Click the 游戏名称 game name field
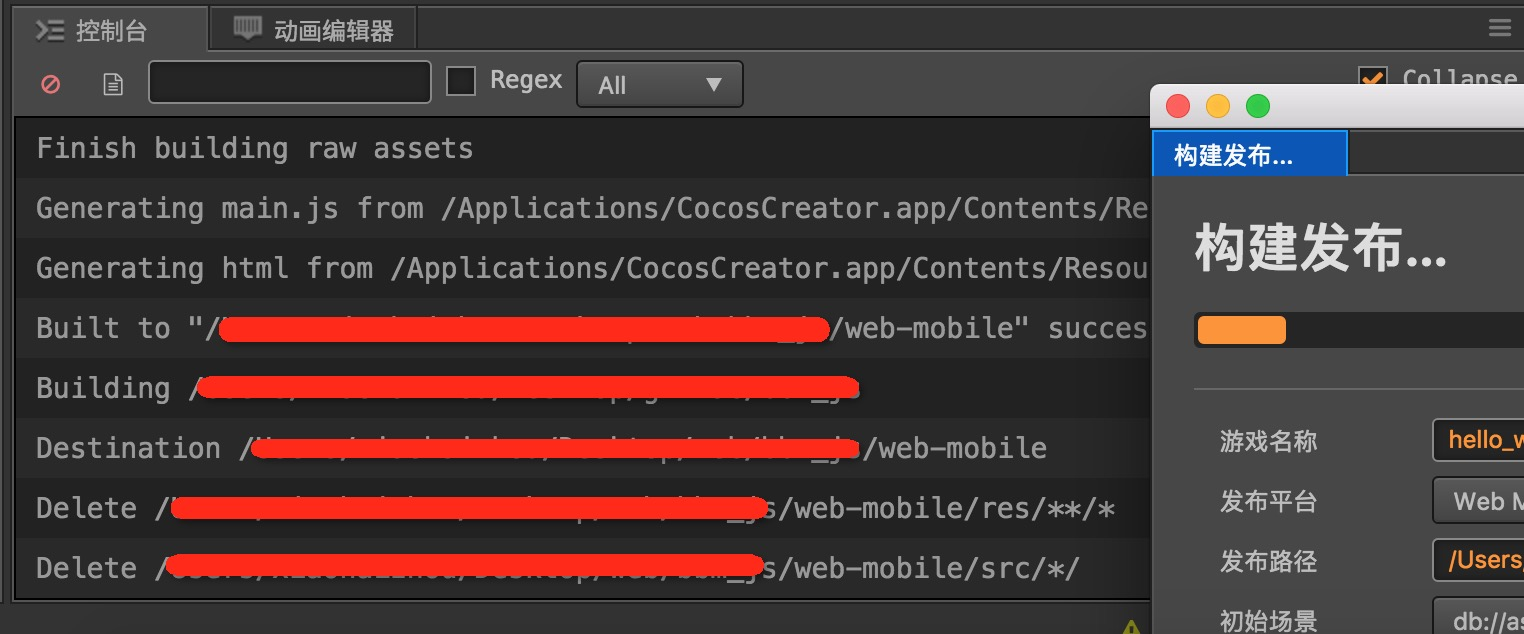 pyautogui.click(x=1478, y=441)
